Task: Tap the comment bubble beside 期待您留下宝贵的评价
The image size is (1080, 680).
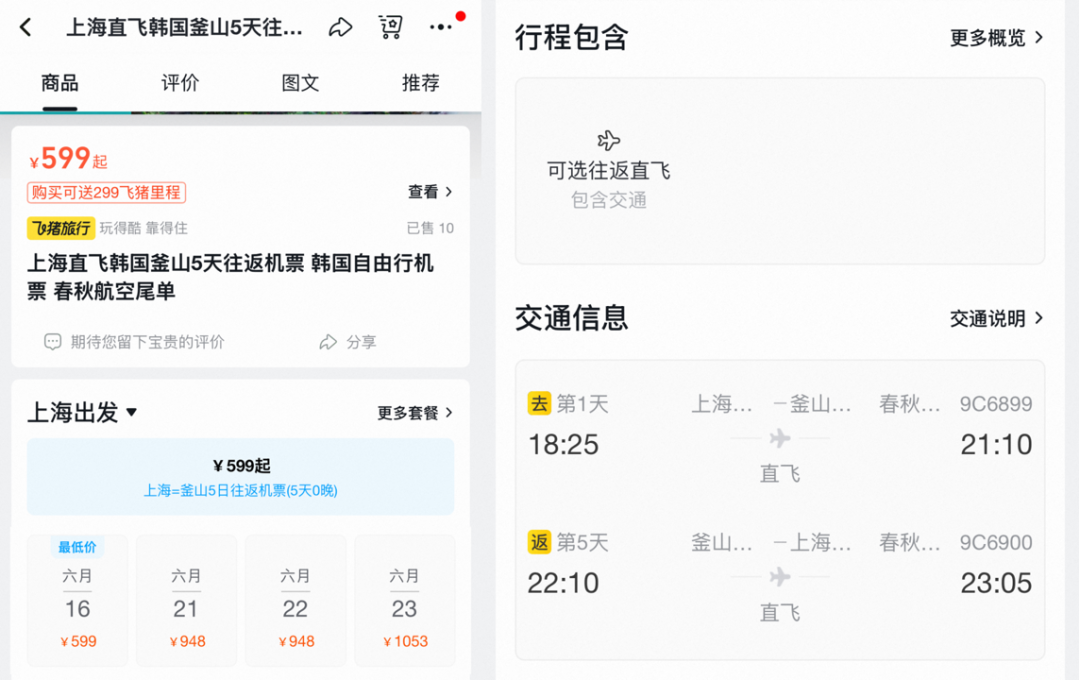Action: coord(50,341)
